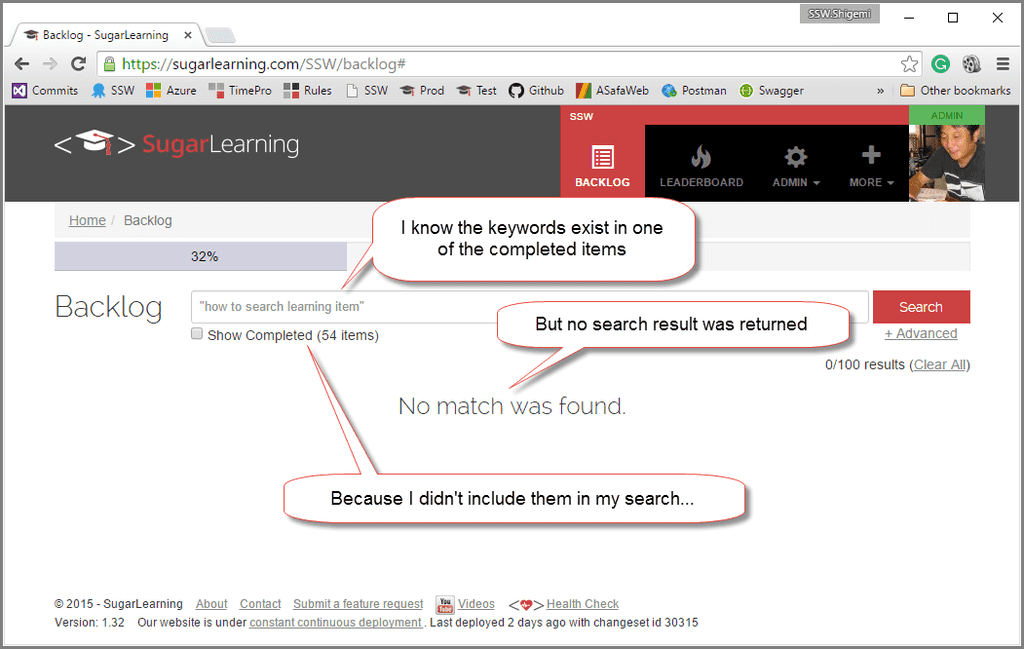The height and width of the screenshot is (649, 1024).
Task: Click the Grammarly extension icon
Action: [940, 63]
